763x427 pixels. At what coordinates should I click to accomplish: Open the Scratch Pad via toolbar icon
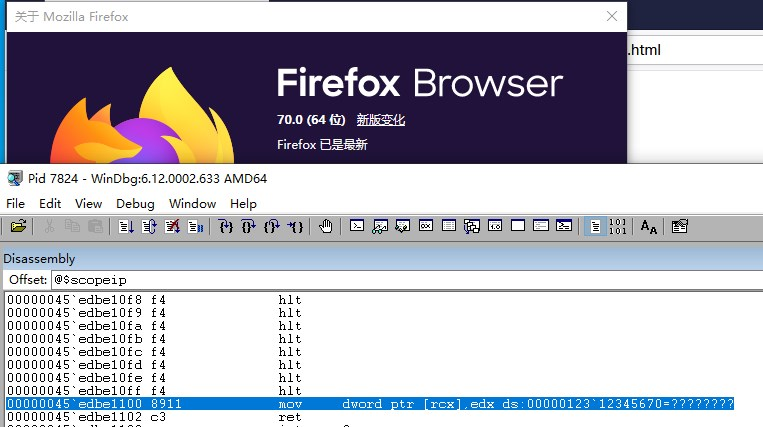[518, 226]
